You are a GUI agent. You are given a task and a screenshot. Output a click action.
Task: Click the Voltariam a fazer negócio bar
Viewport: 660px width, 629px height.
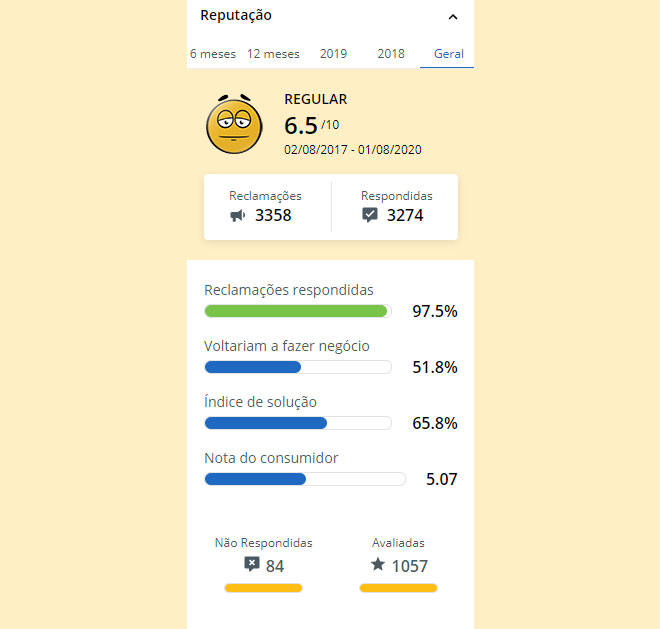[x=298, y=367]
